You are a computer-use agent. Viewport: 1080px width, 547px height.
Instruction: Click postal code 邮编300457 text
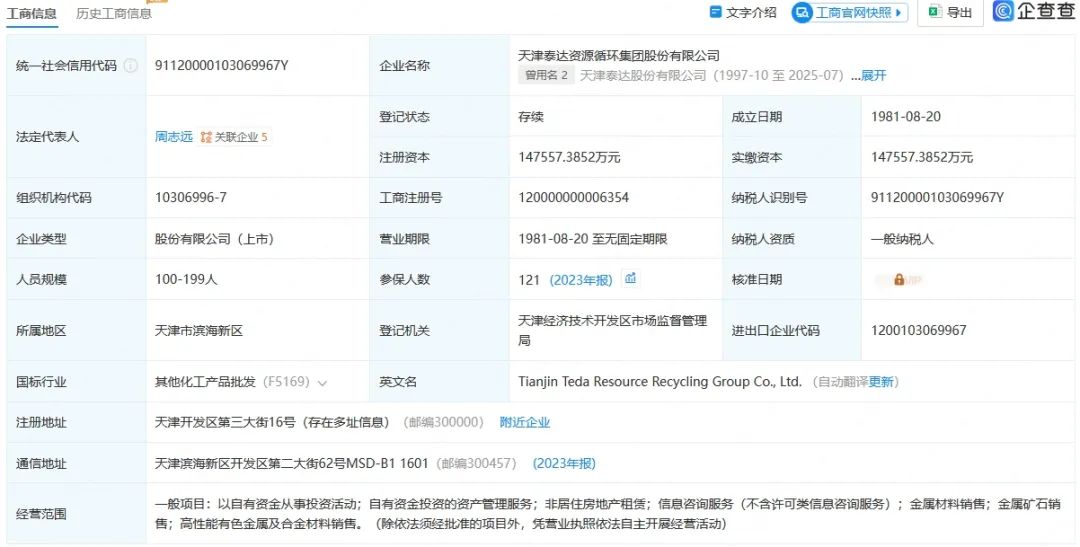[x=476, y=464]
